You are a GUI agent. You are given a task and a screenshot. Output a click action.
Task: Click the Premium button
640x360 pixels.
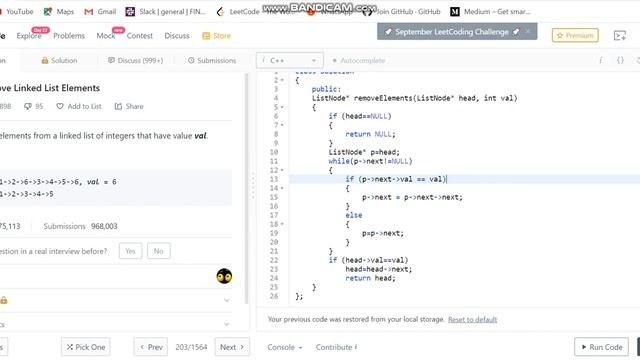pyautogui.click(x=575, y=36)
